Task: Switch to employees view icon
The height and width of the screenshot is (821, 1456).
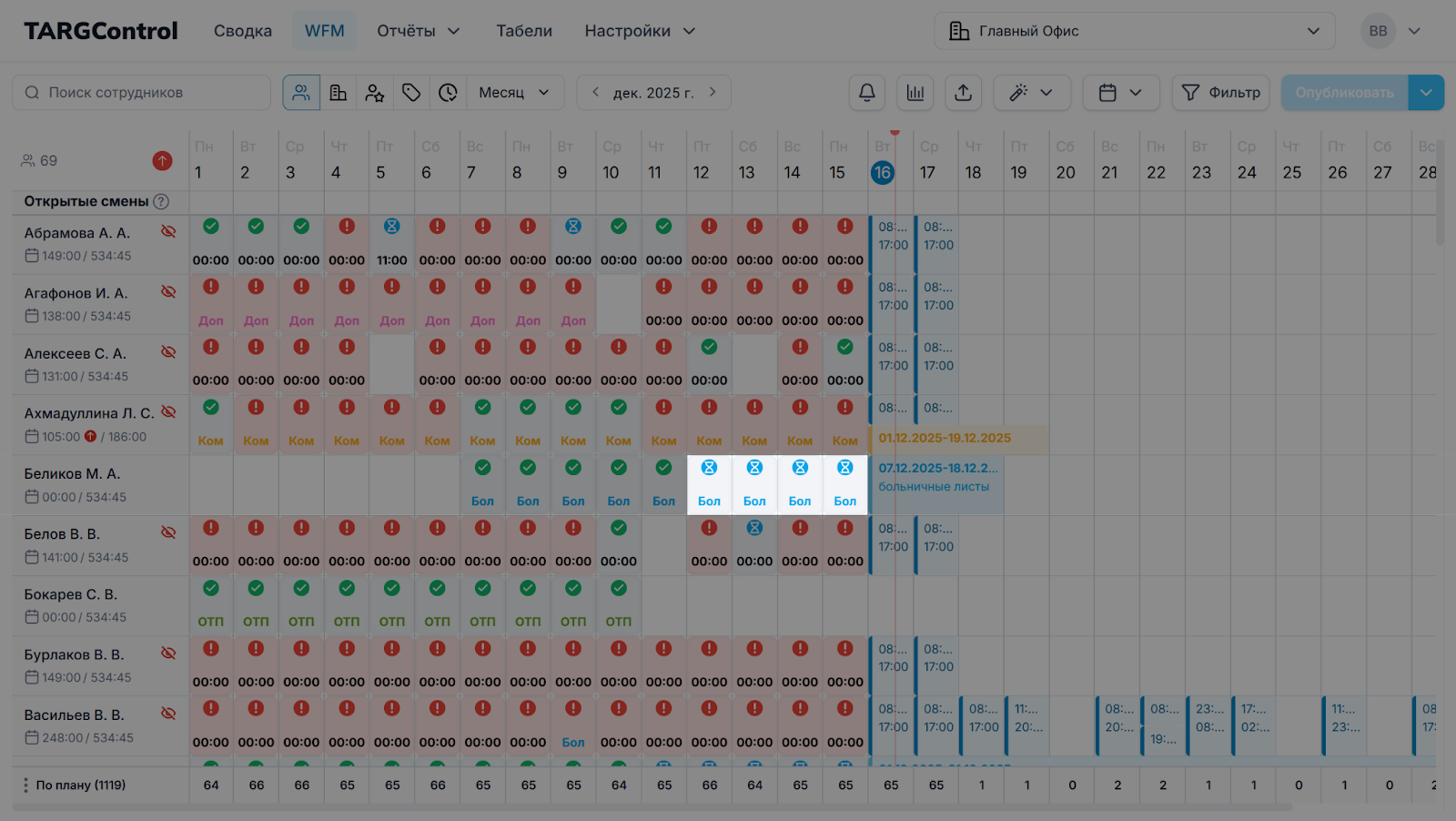Action: click(301, 93)
